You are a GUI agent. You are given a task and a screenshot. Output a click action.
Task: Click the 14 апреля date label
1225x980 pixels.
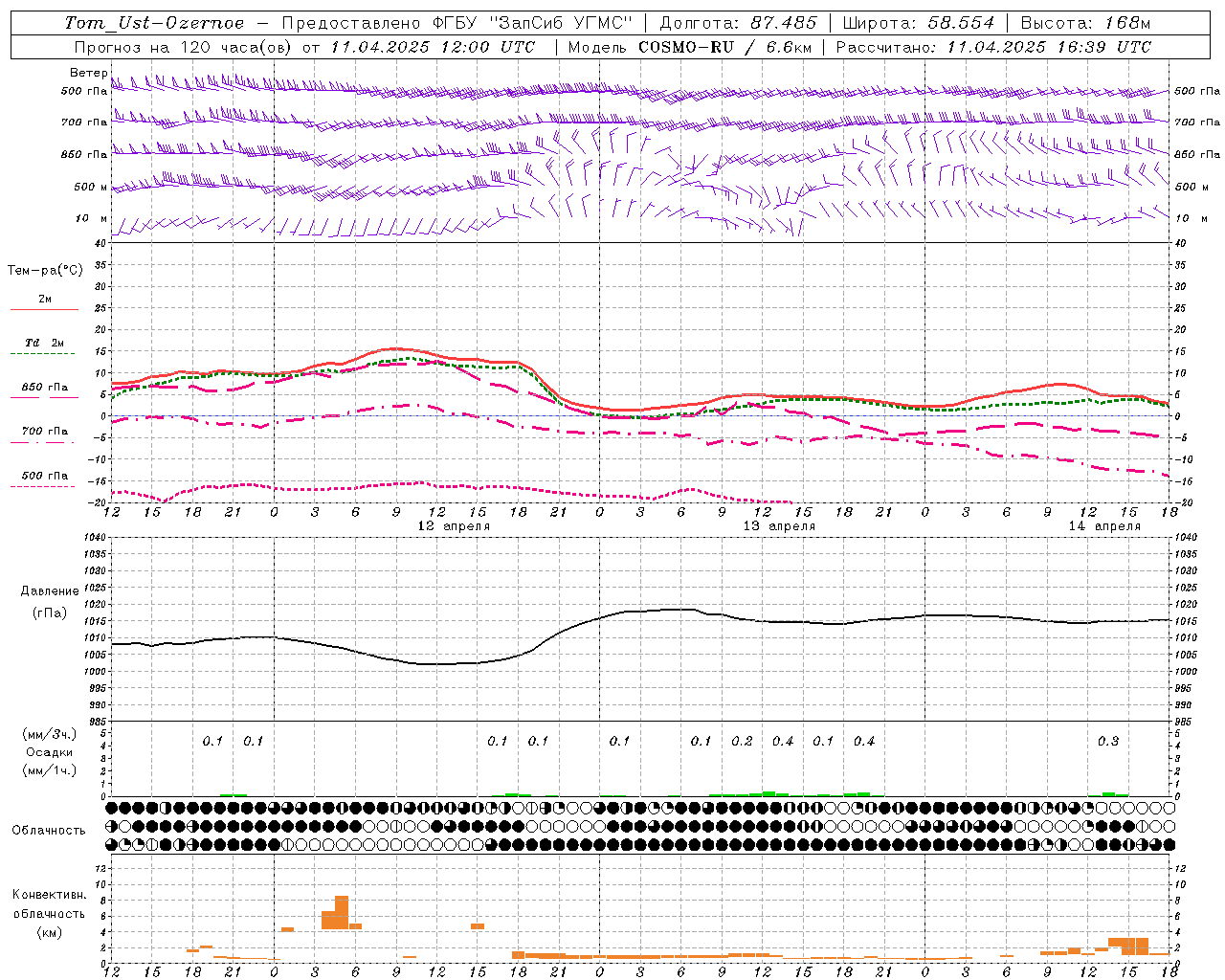[x=1105, y=526]
